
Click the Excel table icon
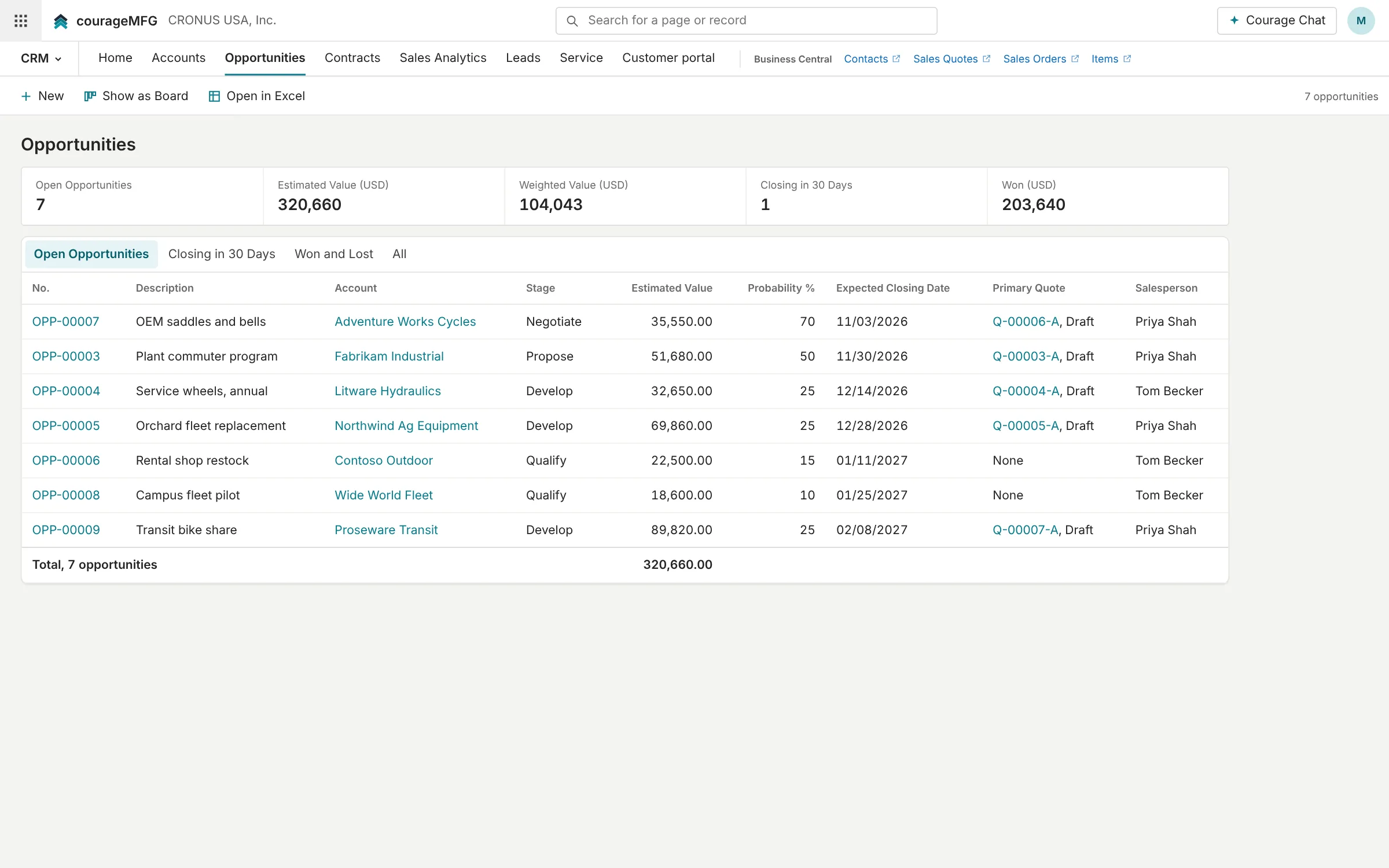214,97
